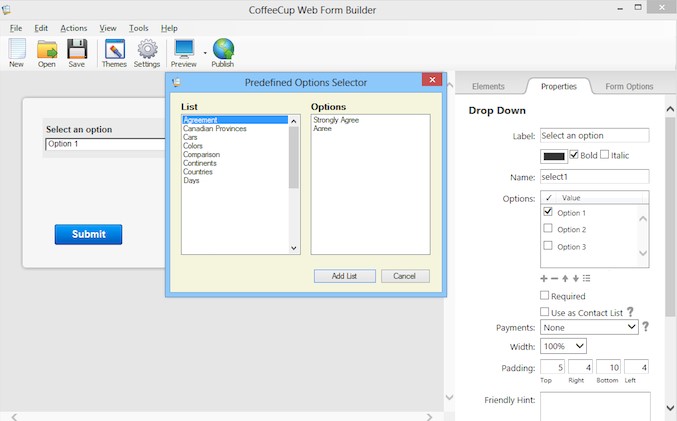Select Days in the List

(x=191, y=180)
